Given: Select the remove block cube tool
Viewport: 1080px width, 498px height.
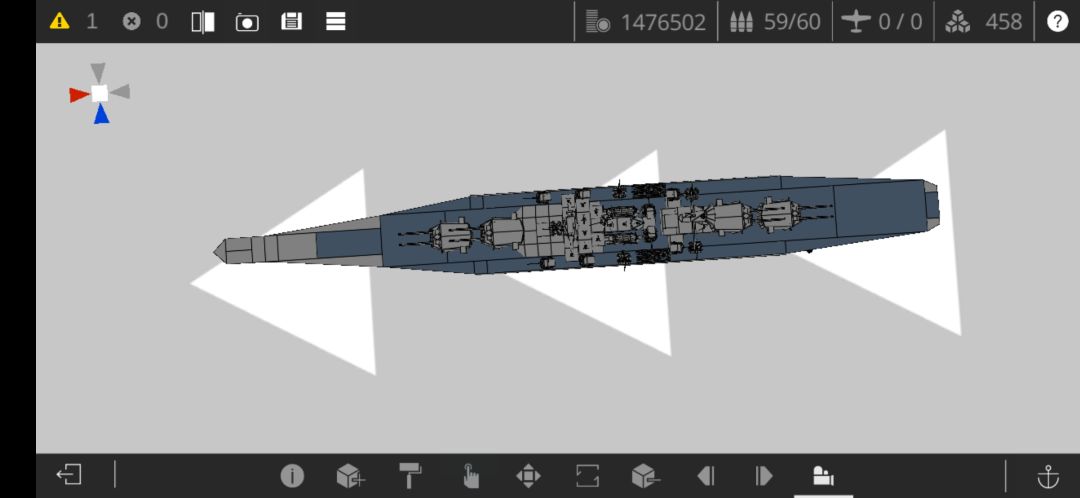Looking at the screenshot, I should tap(646, 475).
